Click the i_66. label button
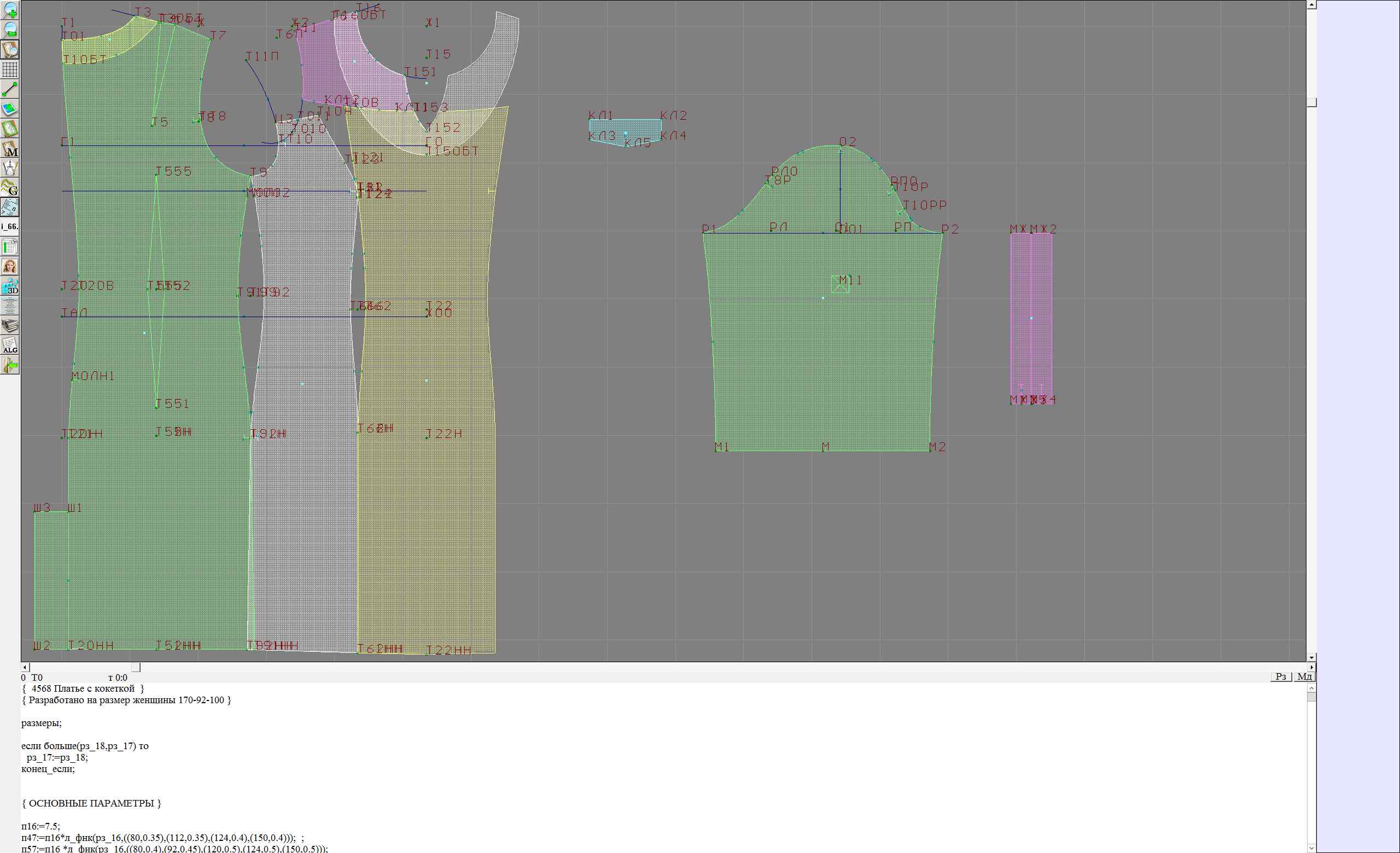1400x853 pixels. (10, 226)
